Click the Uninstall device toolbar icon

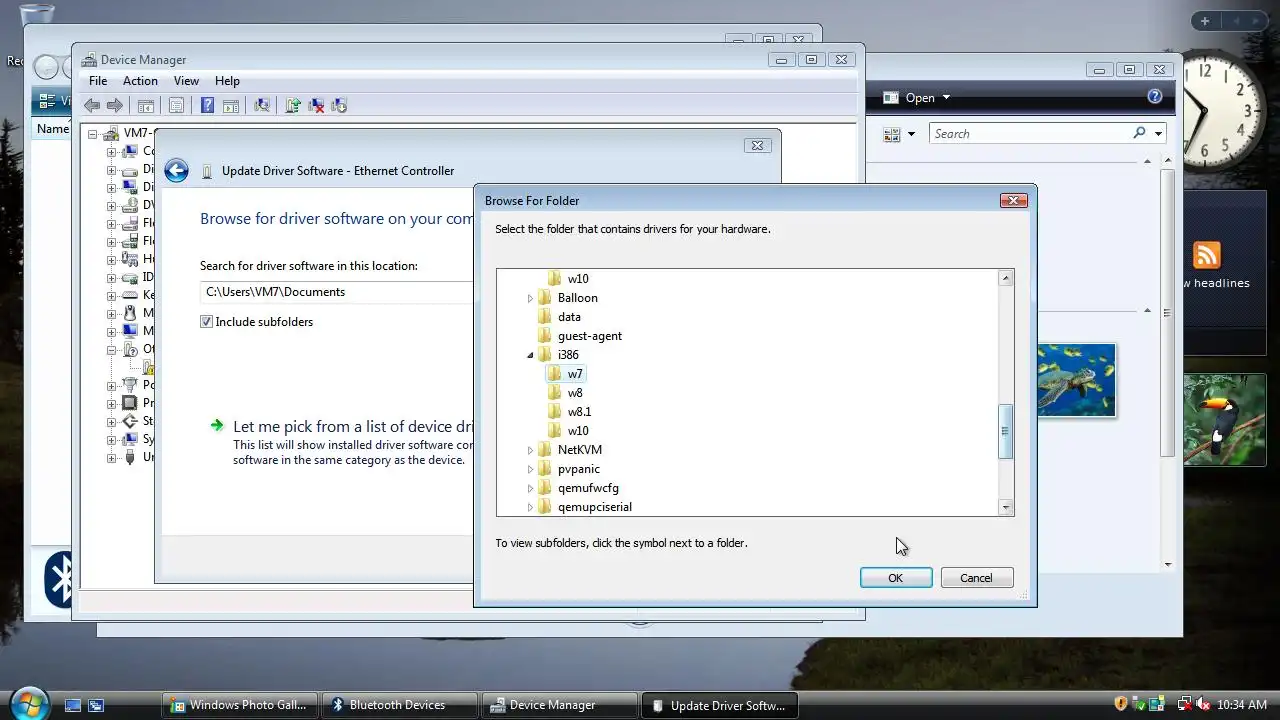tap(339, 105)
